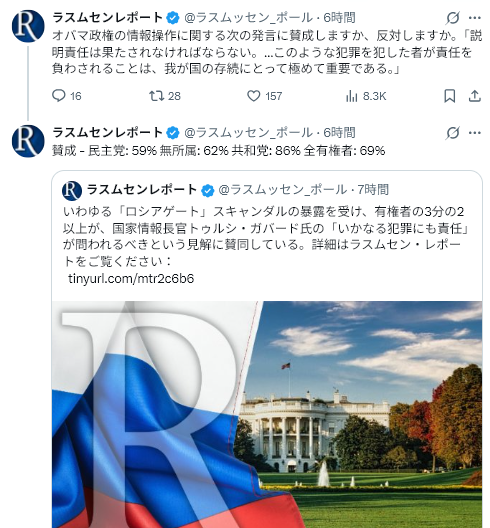
Task: Click the @ラスムッセン_ポール handle on second post
Action: [248, 133]
